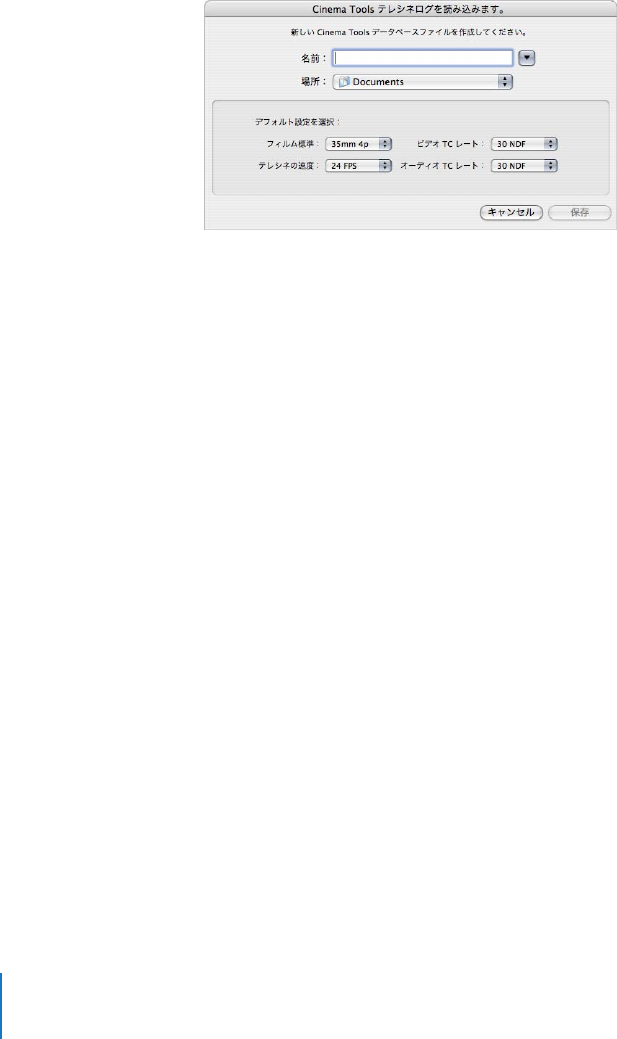617x1039 pixels.
Task: Click the Cinema Tools dialog title bar
Action: point(410,10)
